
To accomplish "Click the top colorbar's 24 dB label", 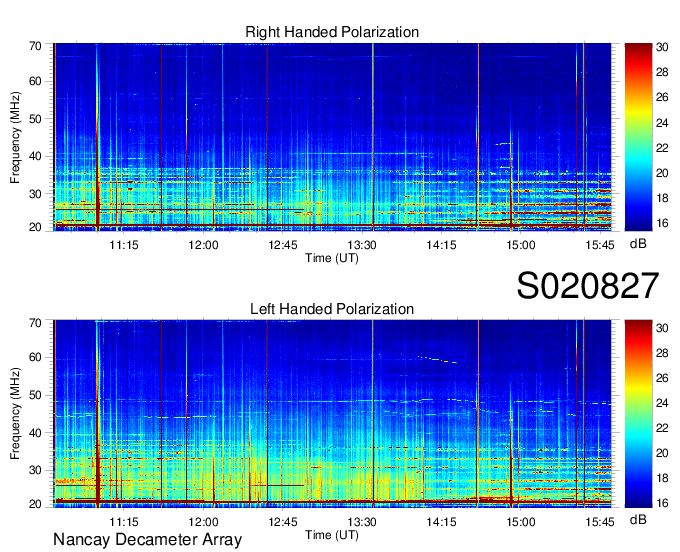I will (662, 123).
